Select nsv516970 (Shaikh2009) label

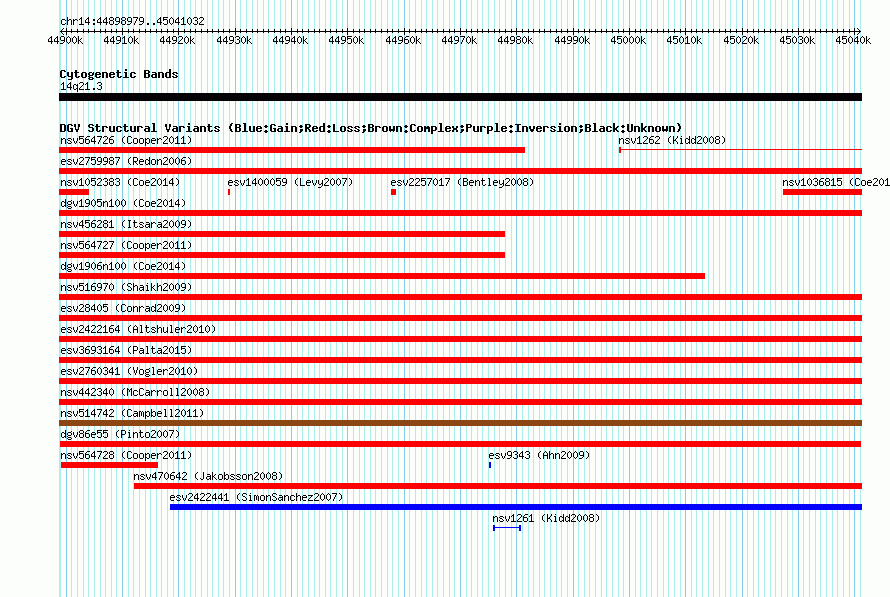[126, 287]
